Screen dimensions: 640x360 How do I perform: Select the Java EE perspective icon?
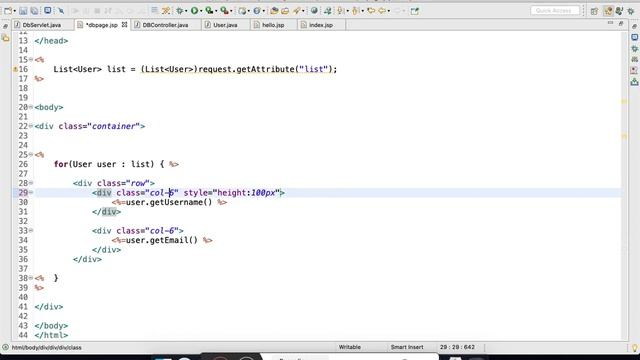(x=608, y=11)
